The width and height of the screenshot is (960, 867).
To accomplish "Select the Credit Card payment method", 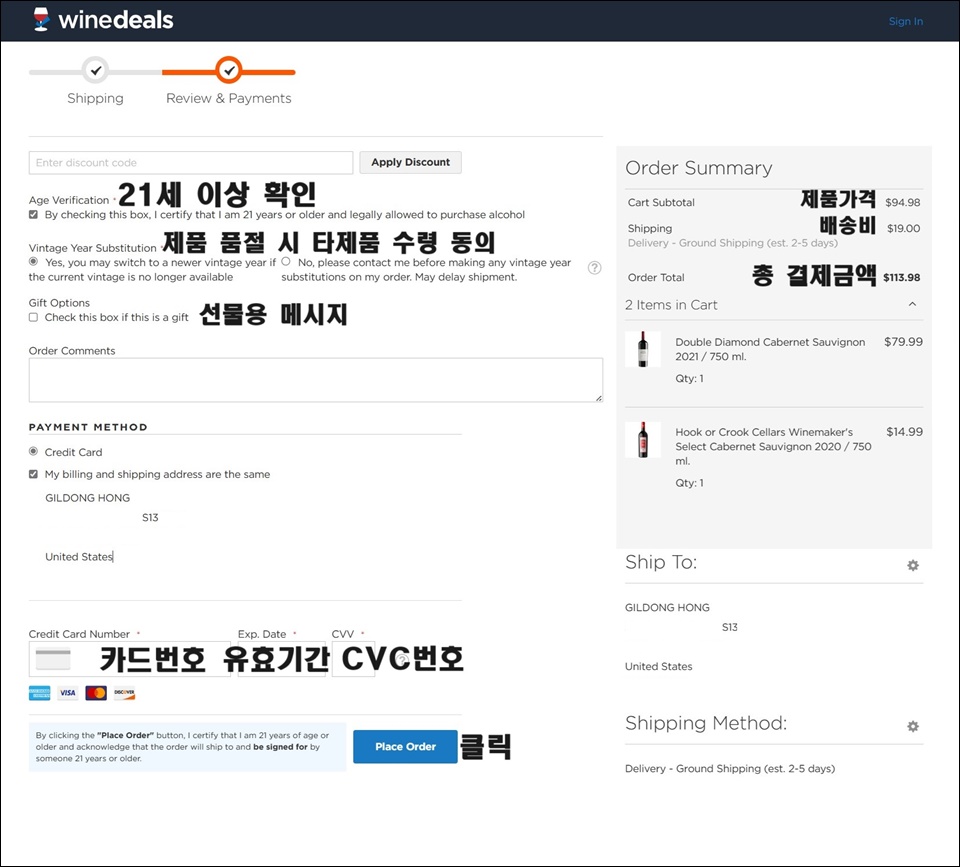I will 33,452.
